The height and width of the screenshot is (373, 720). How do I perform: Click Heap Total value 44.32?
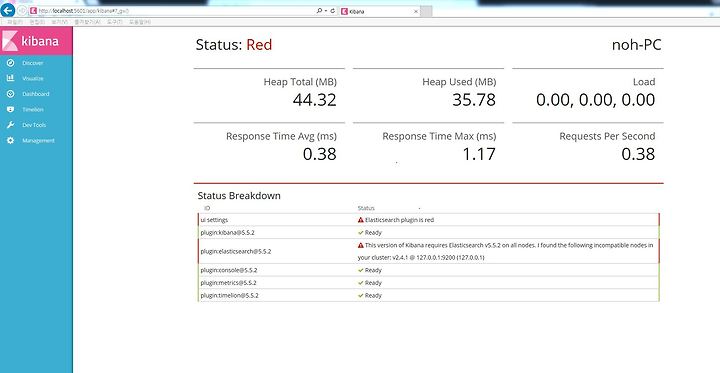click(x=315, y=100)
